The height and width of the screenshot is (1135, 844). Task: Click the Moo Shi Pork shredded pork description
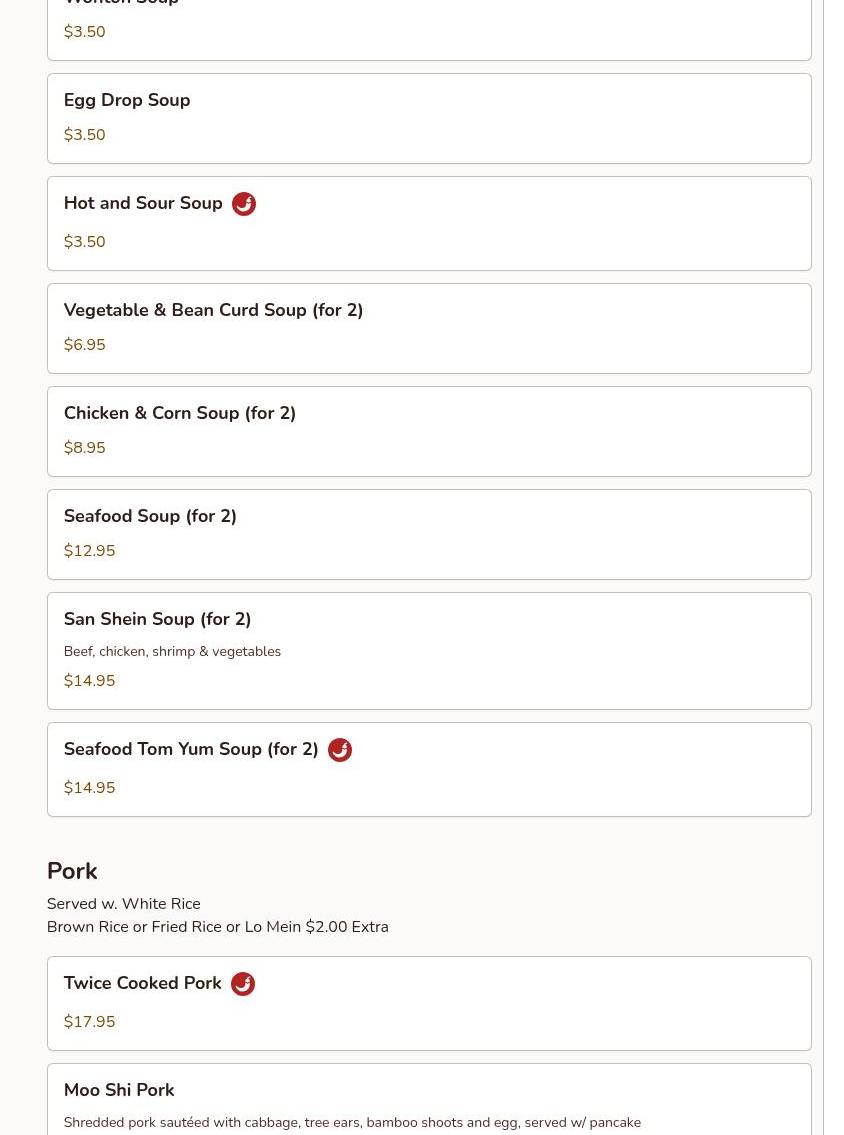pyautogui.click(x=353, y=1123)
